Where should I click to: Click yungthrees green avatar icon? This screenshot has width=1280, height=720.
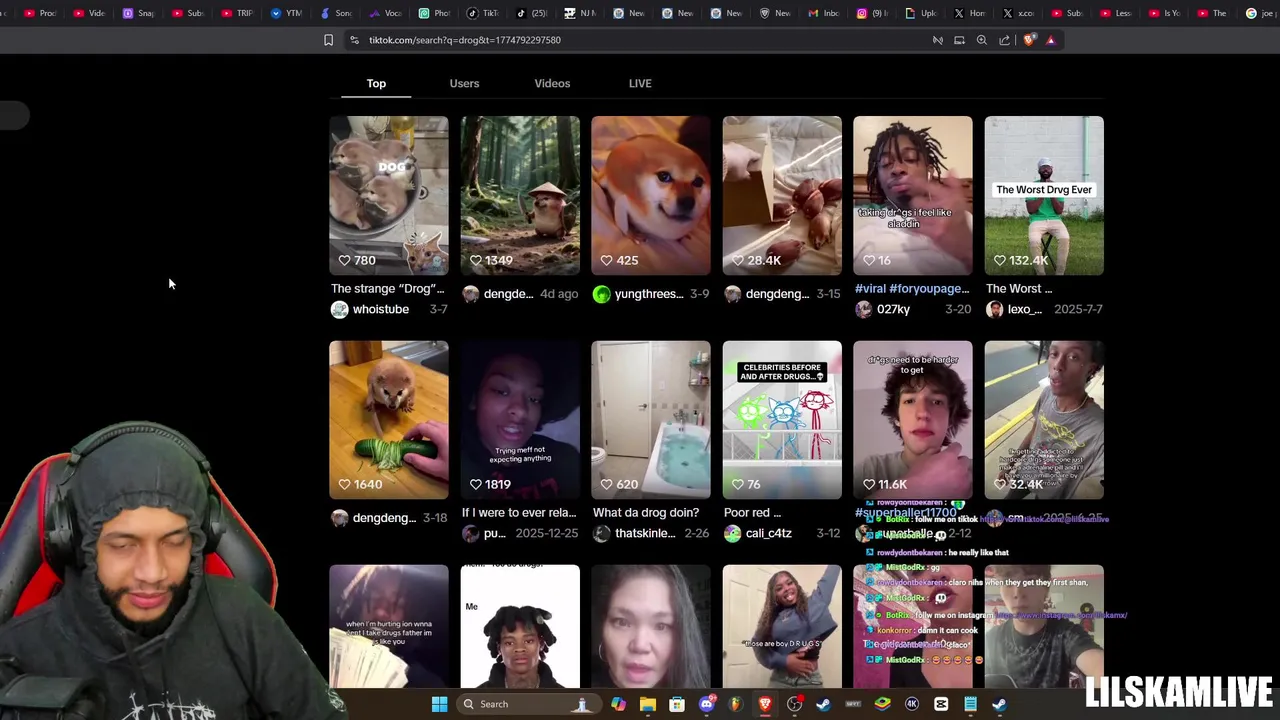click(x=601, y=294)
